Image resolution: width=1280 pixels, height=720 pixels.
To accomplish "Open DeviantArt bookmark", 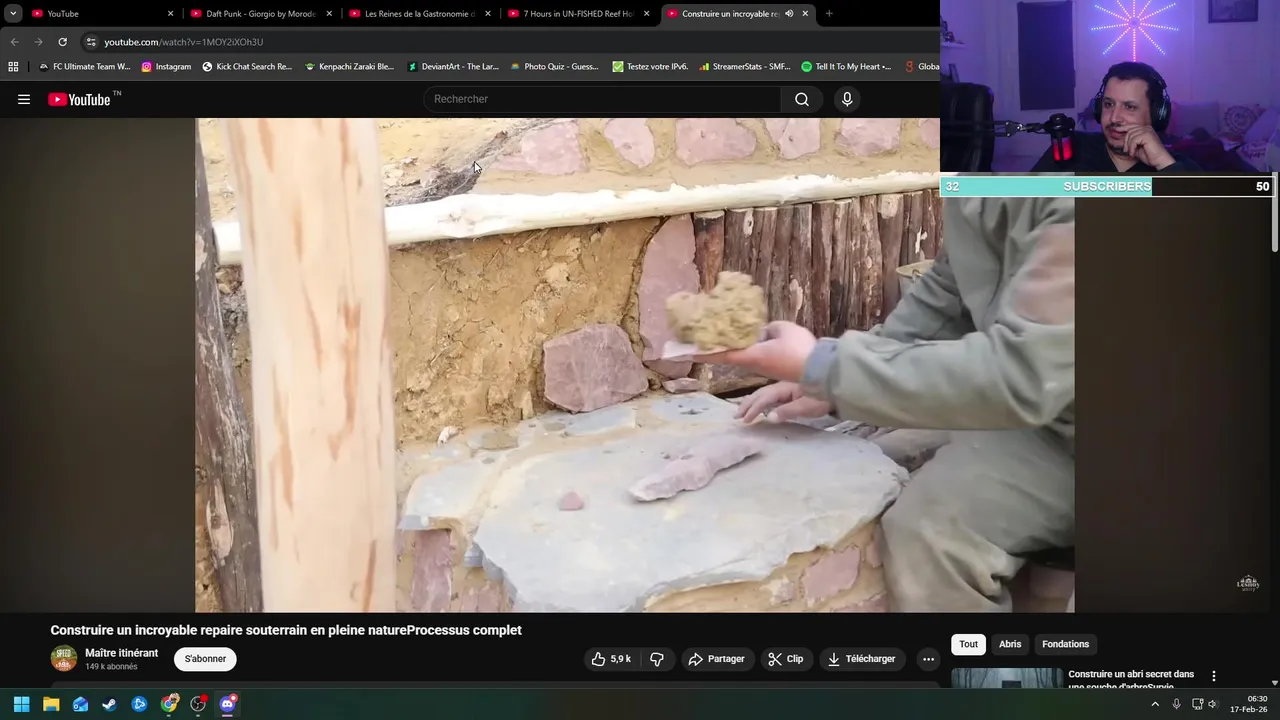I will point(453,67).
